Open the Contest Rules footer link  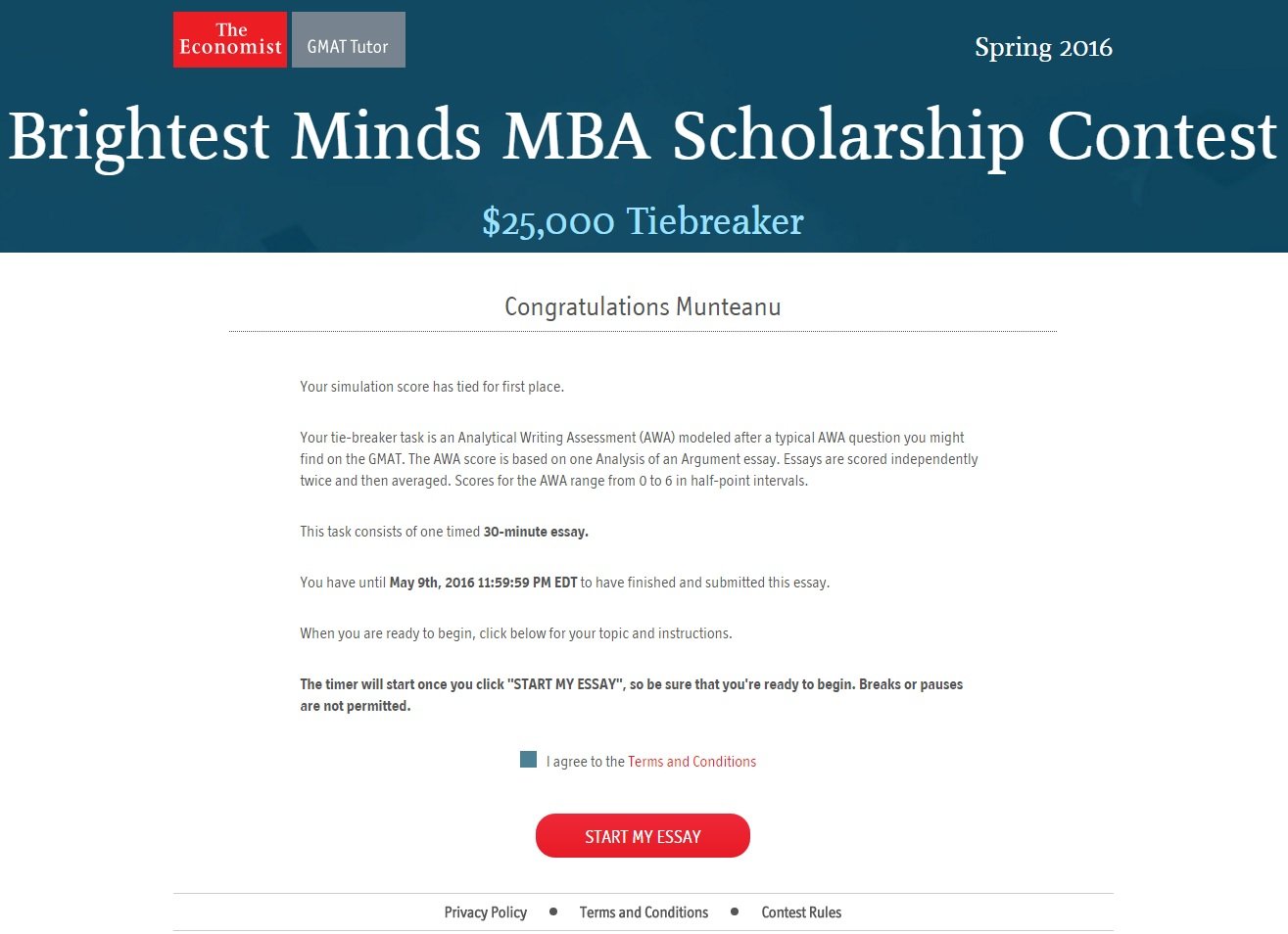click(801, 912)
